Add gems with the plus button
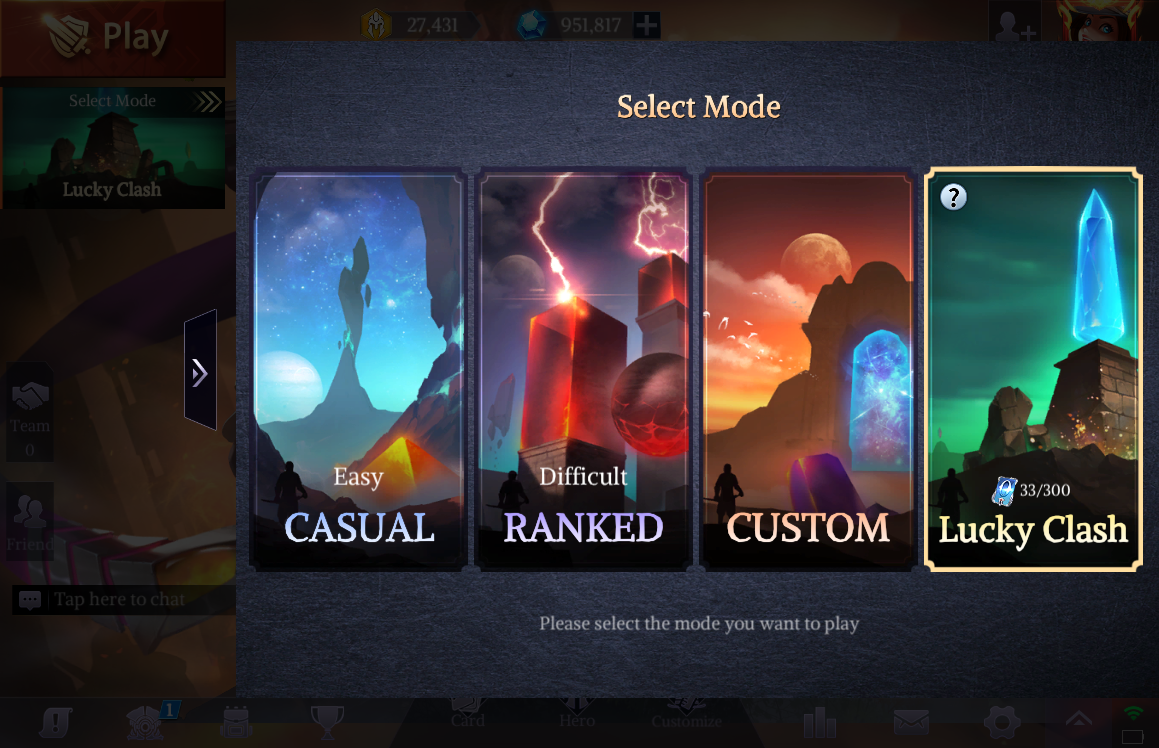The height and width of the screenshot is (748, 1159). (x=646, y=25)
